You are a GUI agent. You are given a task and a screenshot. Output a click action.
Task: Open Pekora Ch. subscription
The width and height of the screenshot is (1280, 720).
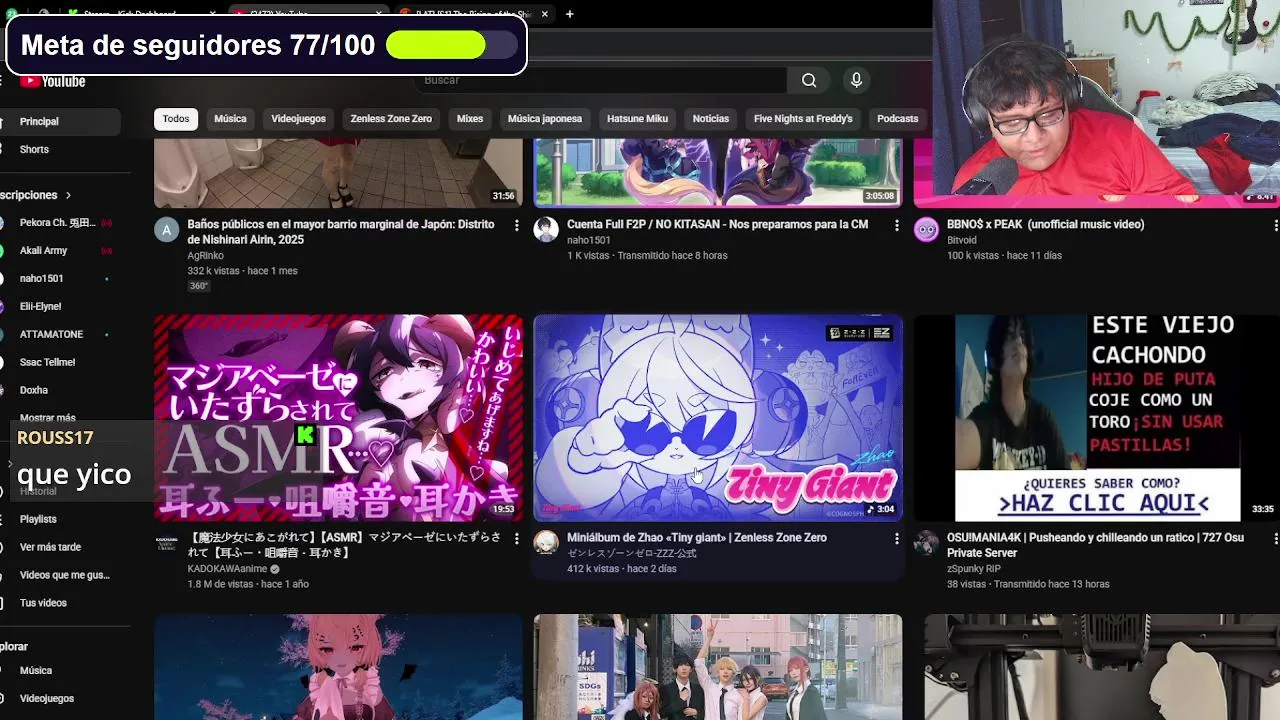(60, 222)
